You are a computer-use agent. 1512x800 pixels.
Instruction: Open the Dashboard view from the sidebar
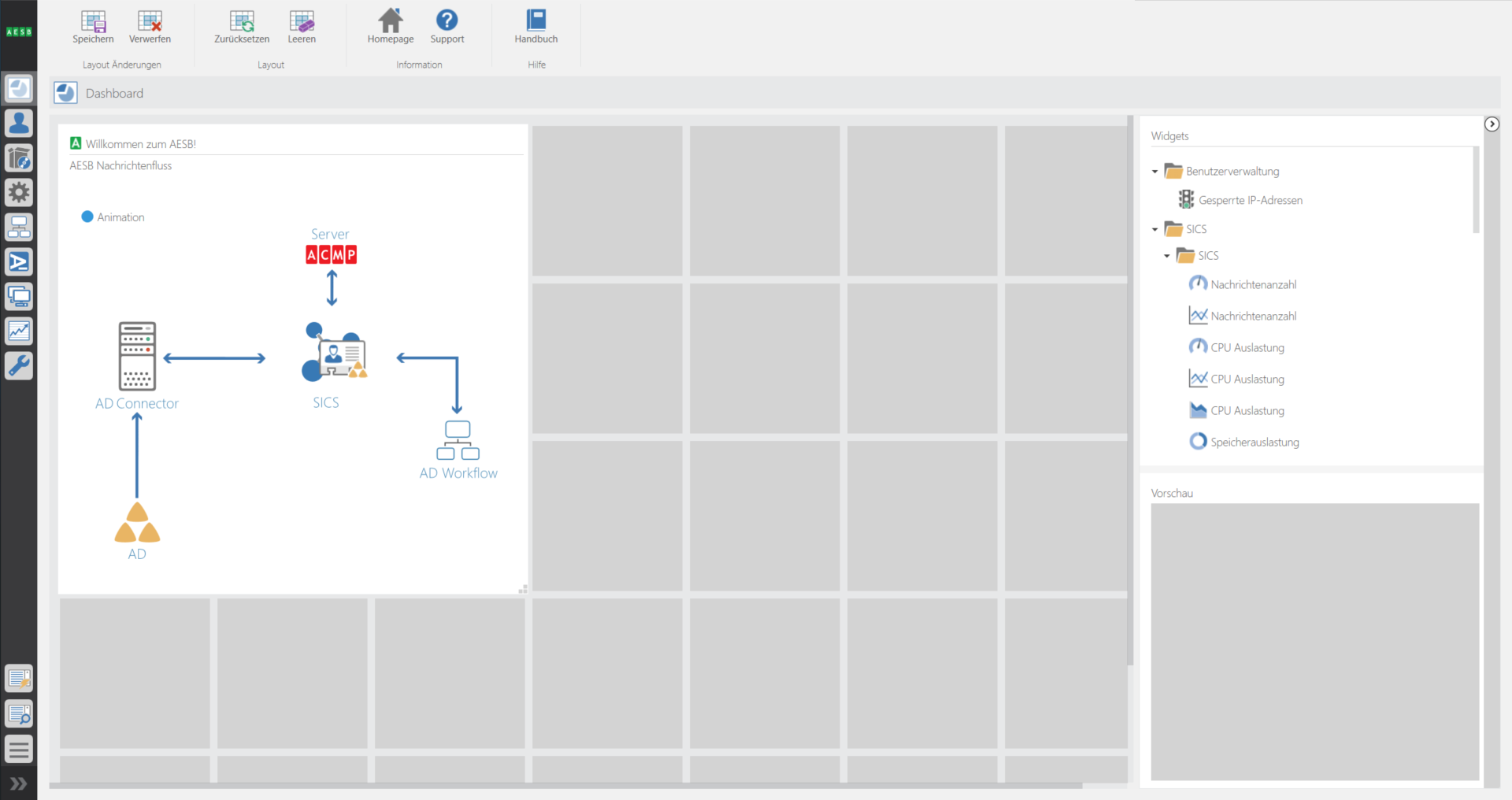[x=20, y=88]
